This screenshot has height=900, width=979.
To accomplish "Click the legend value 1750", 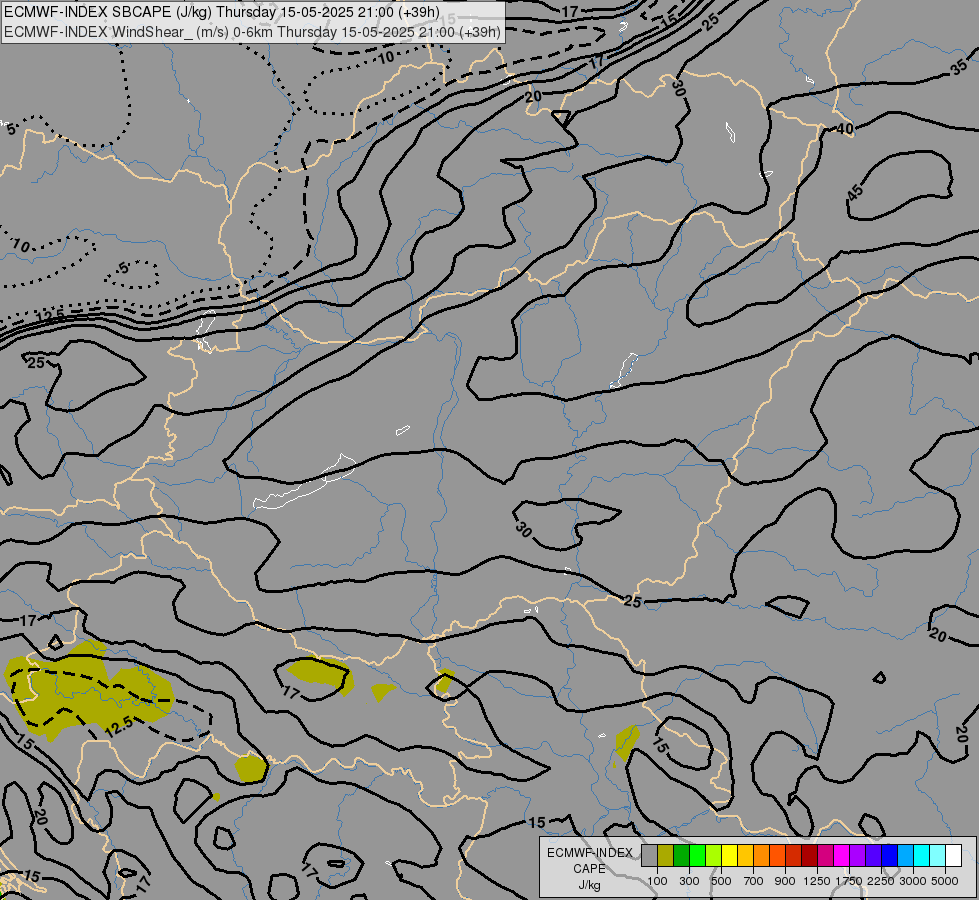I will point(849,881).
